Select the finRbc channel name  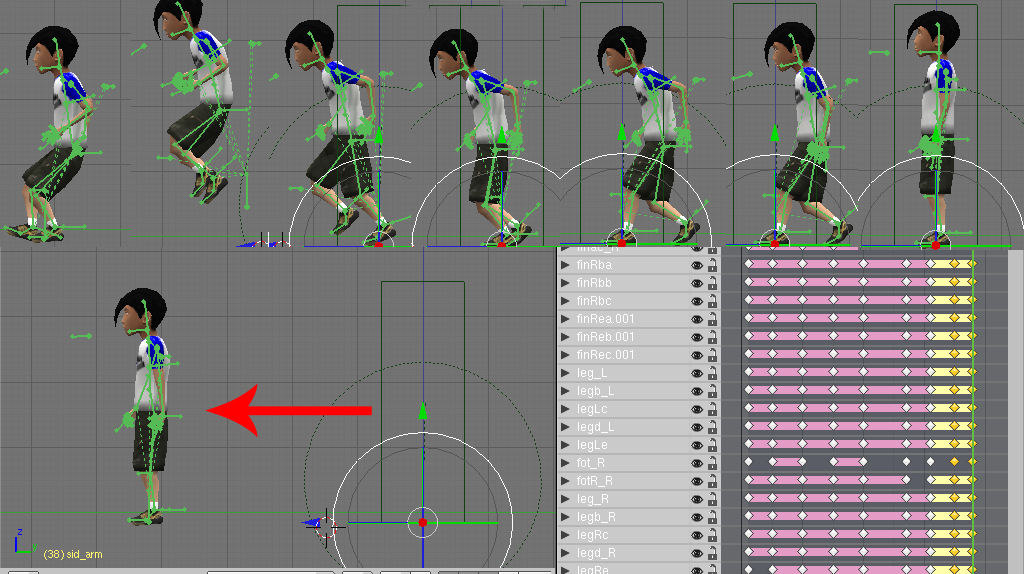point(594,301)
